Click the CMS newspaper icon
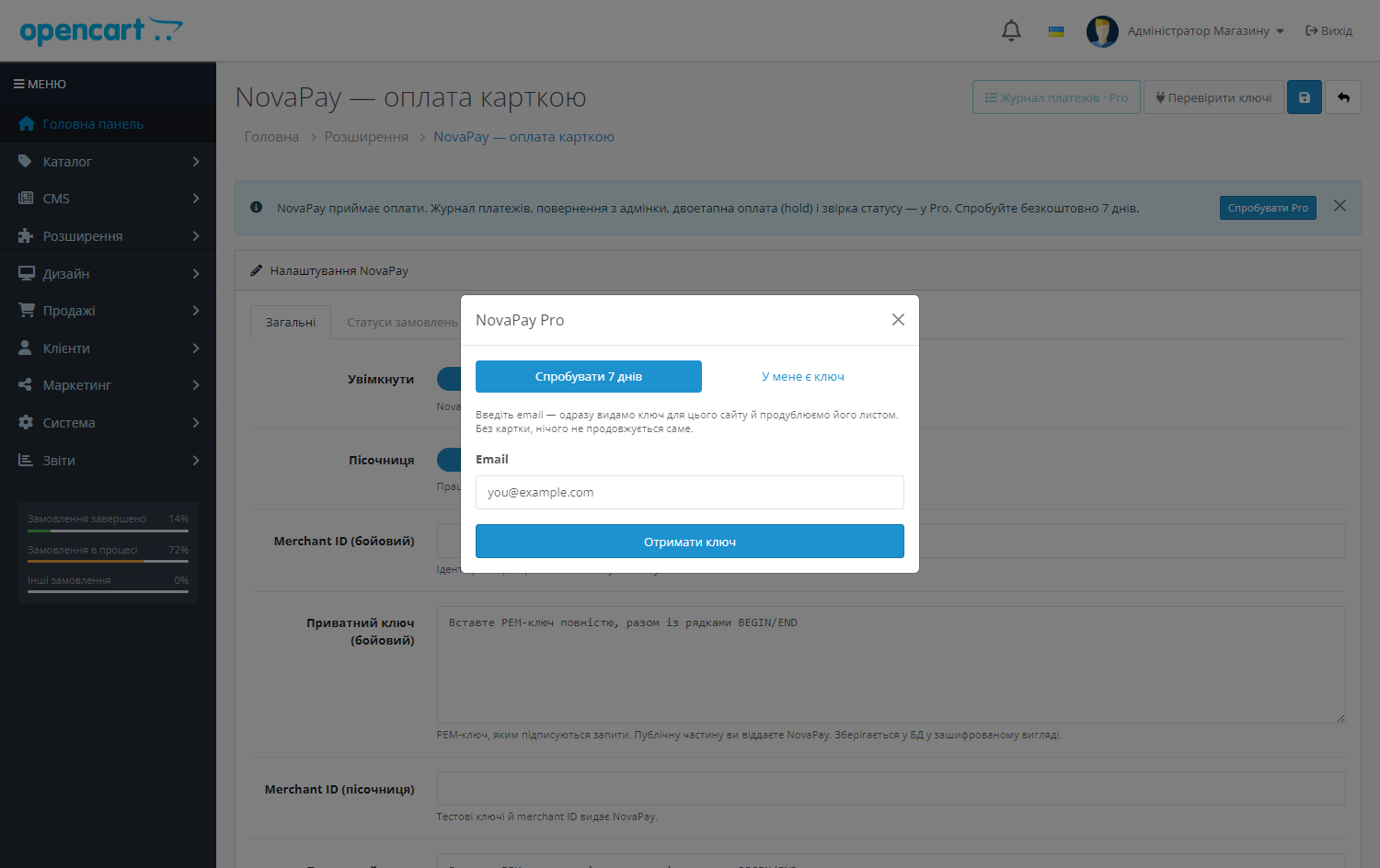 tap(26, 198)
